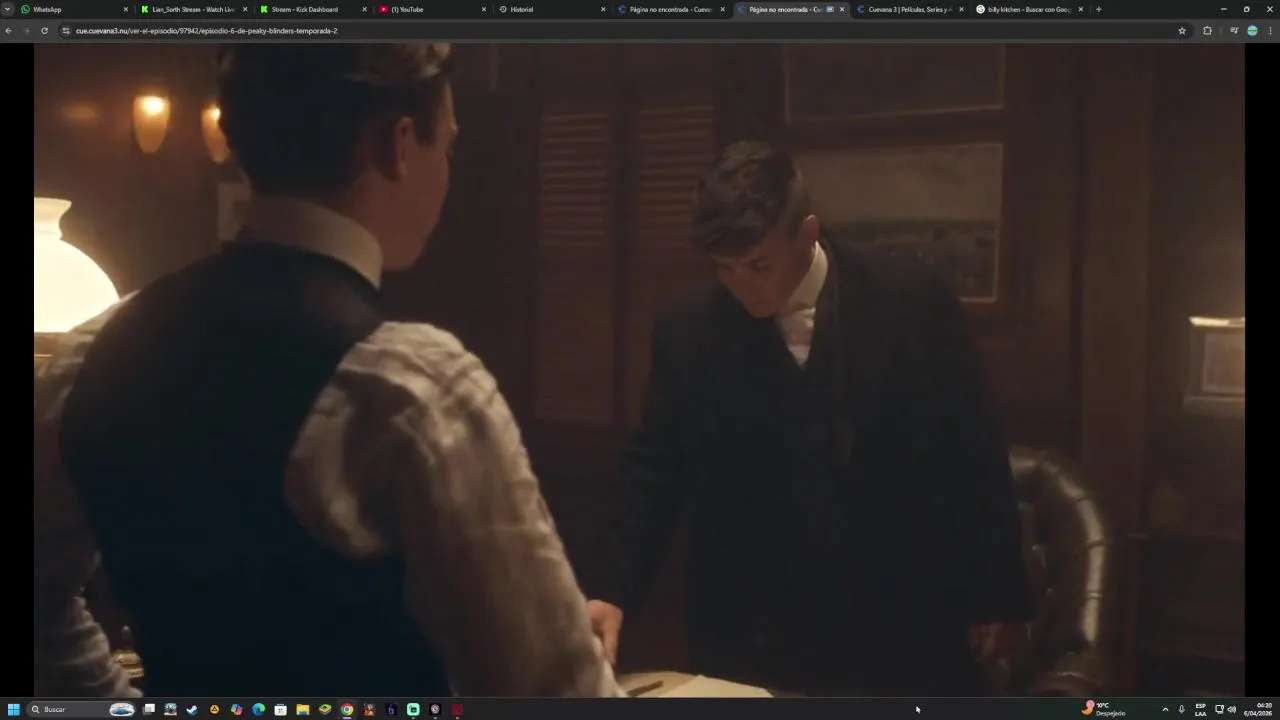Open the Chrome profile avatar
The width and height of the screenshot is (1280, 720).
coord(1252,31)
